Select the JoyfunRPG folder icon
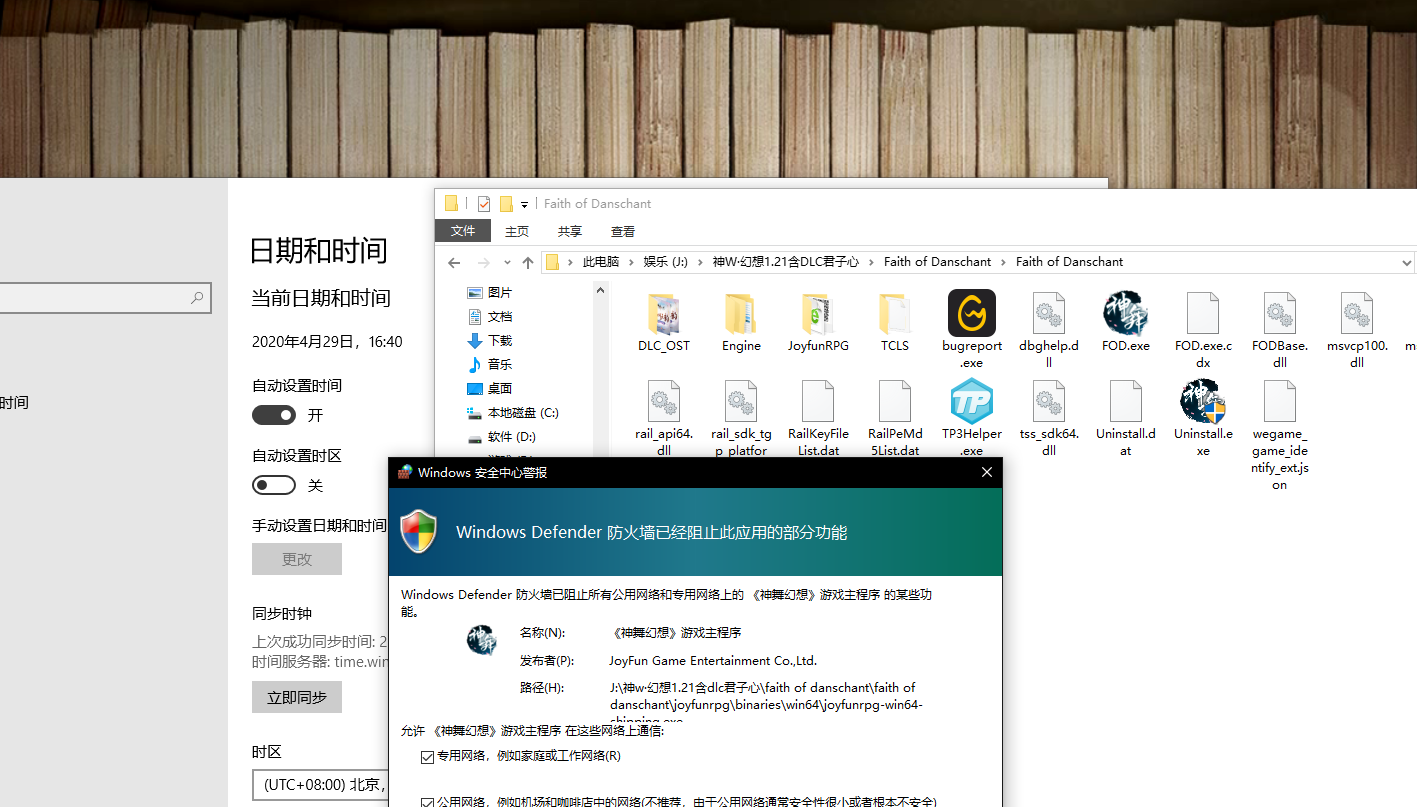 (818, 314)
